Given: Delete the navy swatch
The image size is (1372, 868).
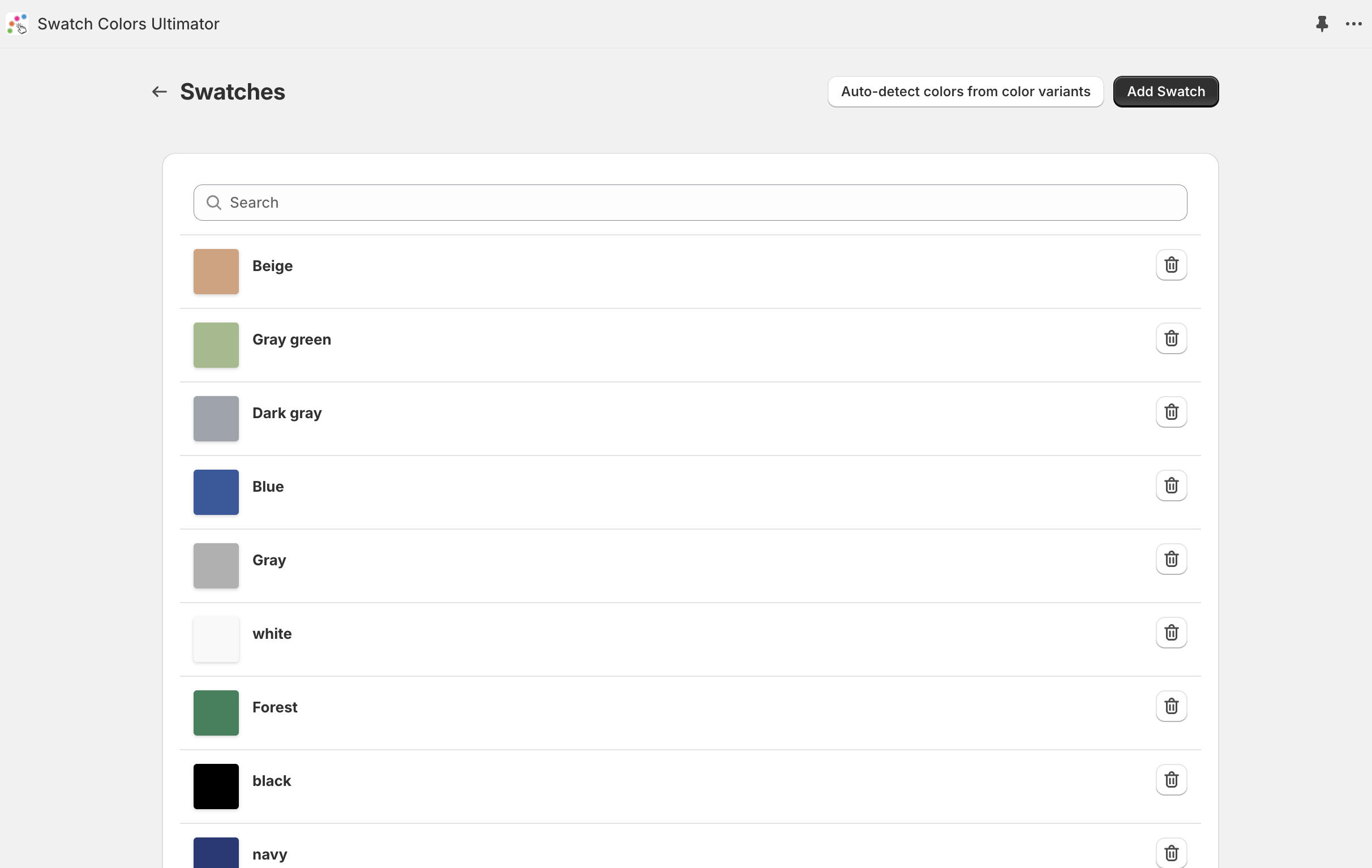Looking at the screenshot, I should pos(1171,852).
